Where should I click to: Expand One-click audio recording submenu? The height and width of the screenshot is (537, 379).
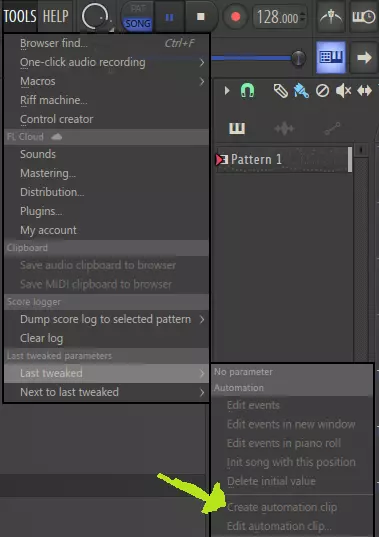[x=106, y=62]
